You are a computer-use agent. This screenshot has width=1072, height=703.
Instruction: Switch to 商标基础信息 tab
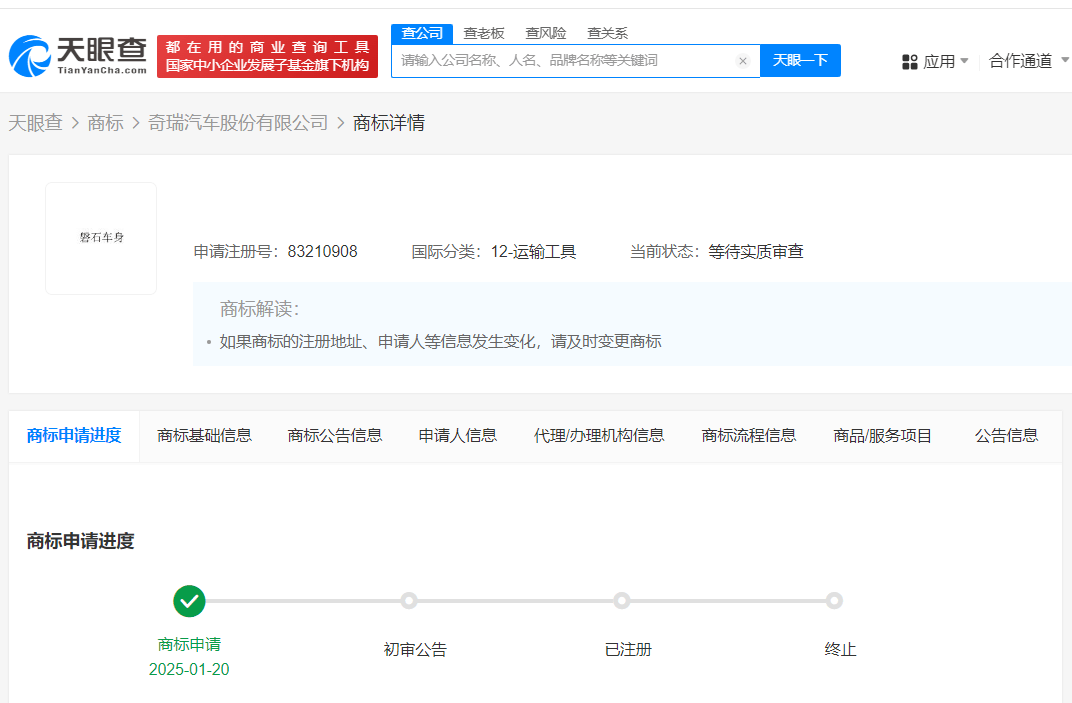[204, 436]
